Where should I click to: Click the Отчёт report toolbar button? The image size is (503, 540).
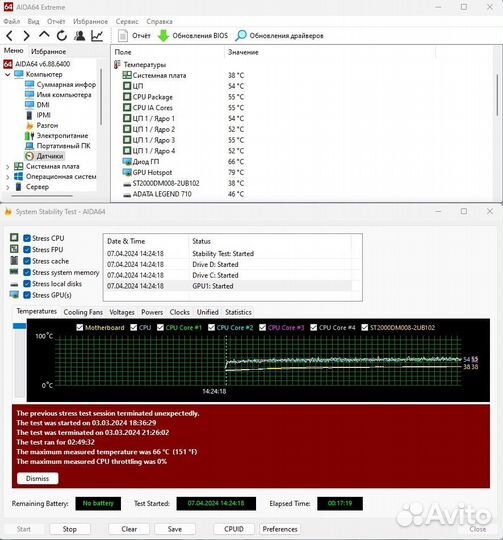click(x=134, y=35)
